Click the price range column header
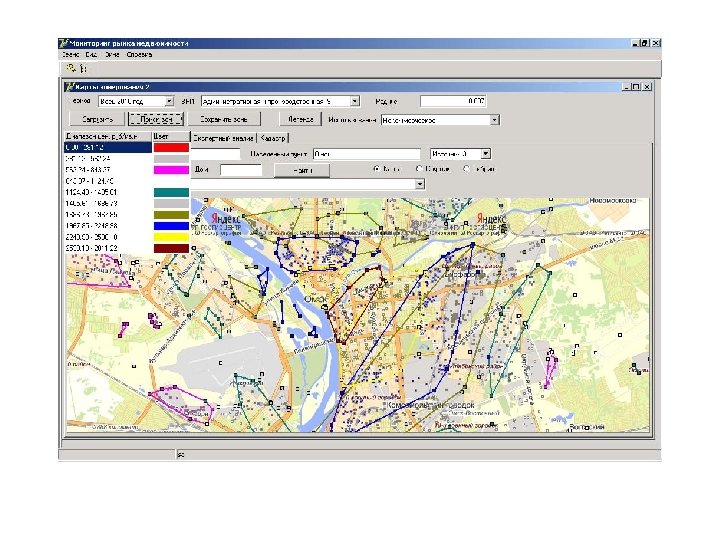720x540 pixels. [x=108, y=136]
